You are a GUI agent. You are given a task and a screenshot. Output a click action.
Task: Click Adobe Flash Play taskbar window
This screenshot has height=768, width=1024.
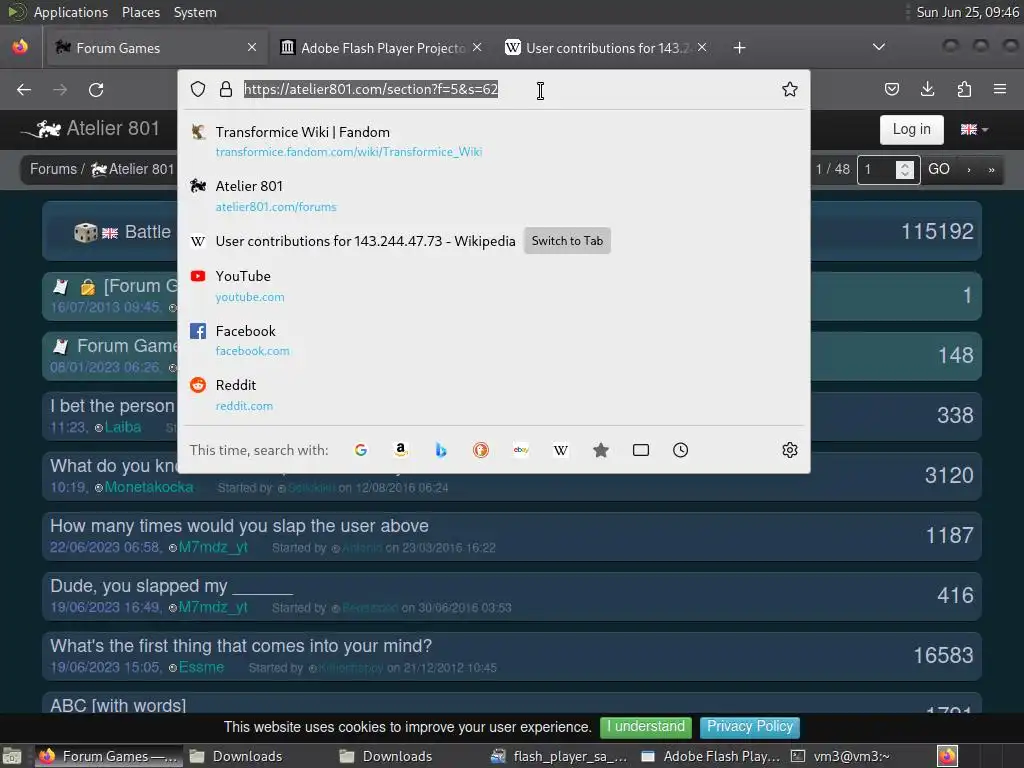pyautogui.click(x=712, y=756)
